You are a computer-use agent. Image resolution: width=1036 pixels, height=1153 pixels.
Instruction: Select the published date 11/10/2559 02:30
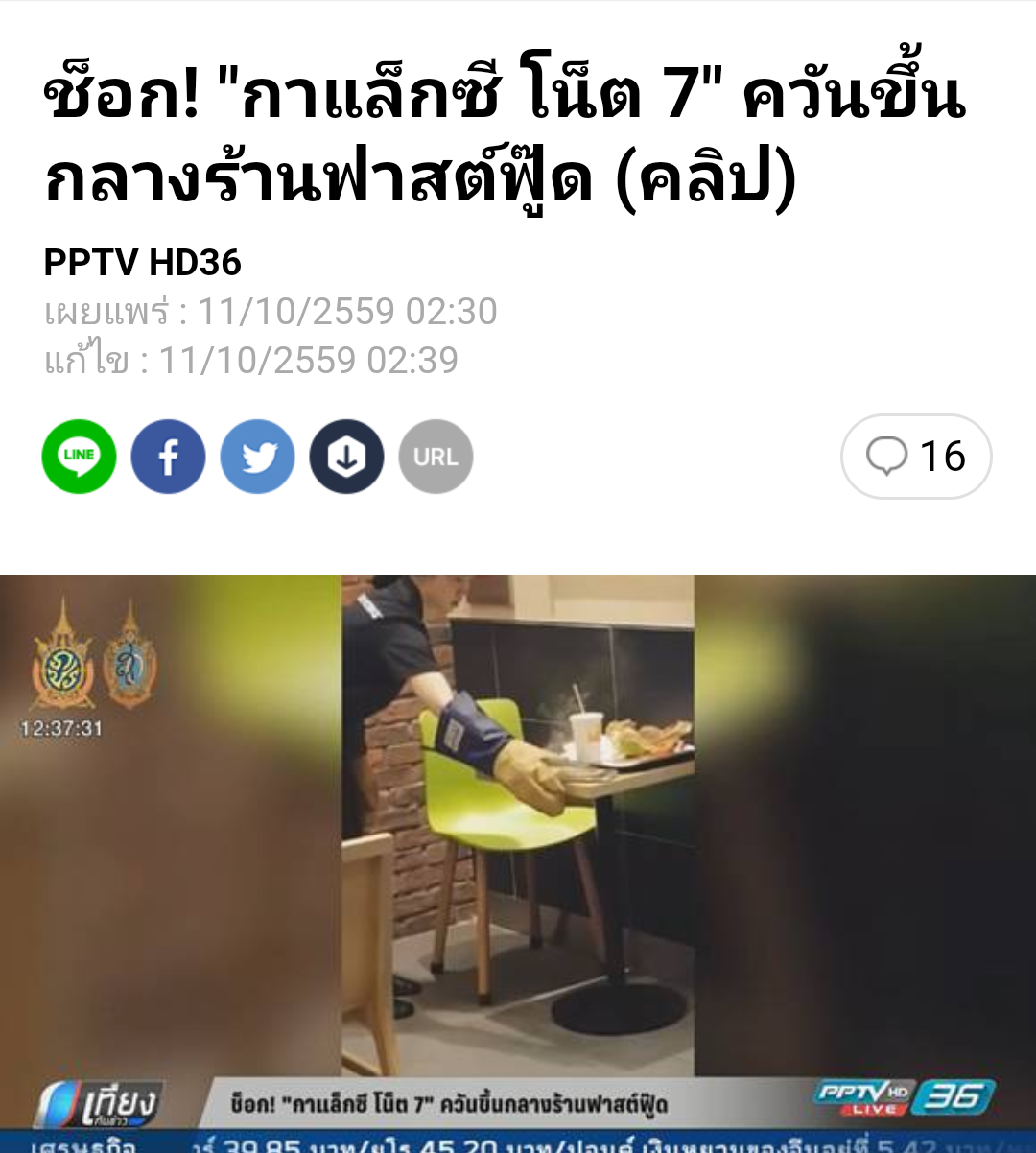(x=347, y=312)
